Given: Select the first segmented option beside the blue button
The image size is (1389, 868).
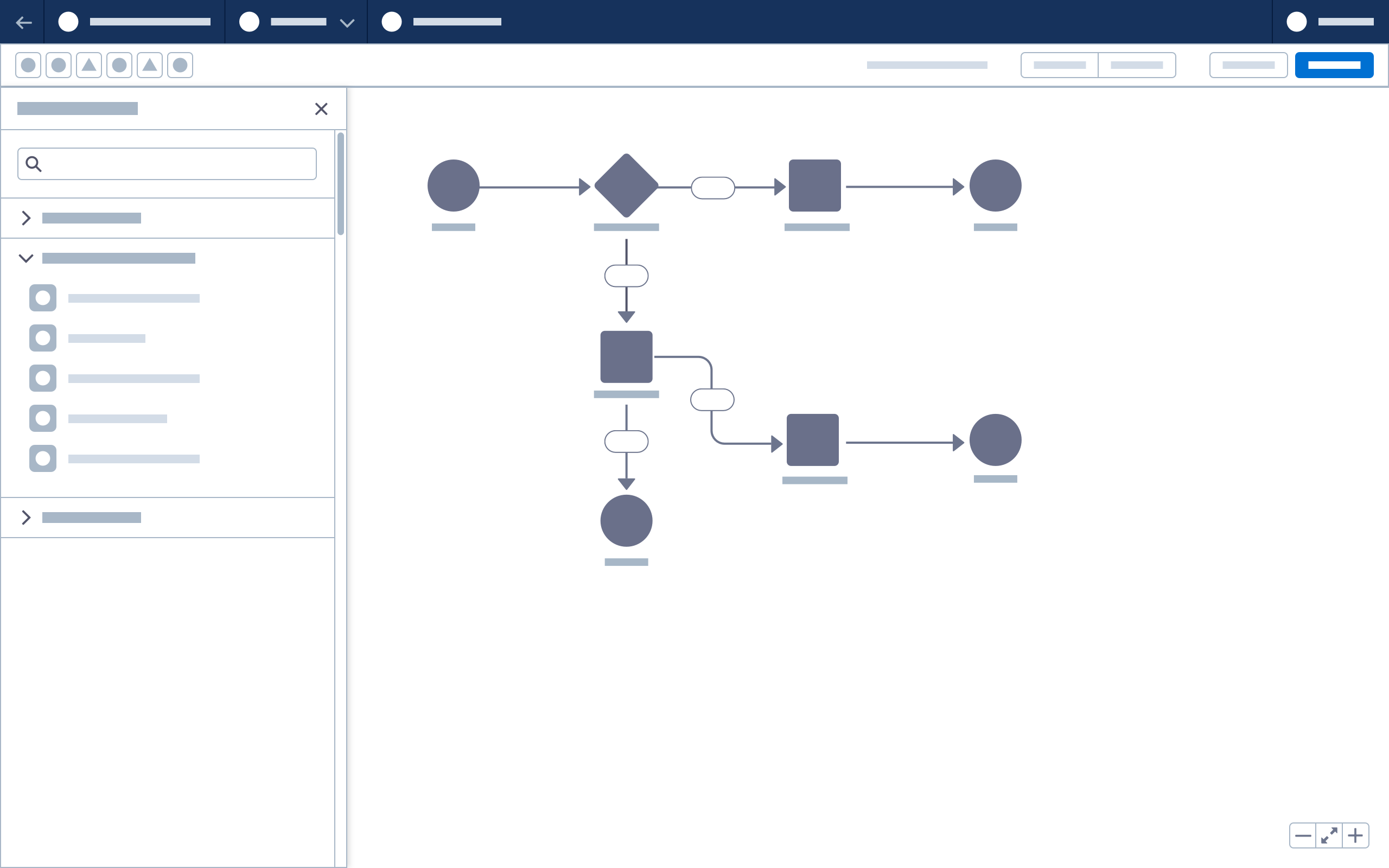Looking at the screenshot, I should (x=1059, y=65).
